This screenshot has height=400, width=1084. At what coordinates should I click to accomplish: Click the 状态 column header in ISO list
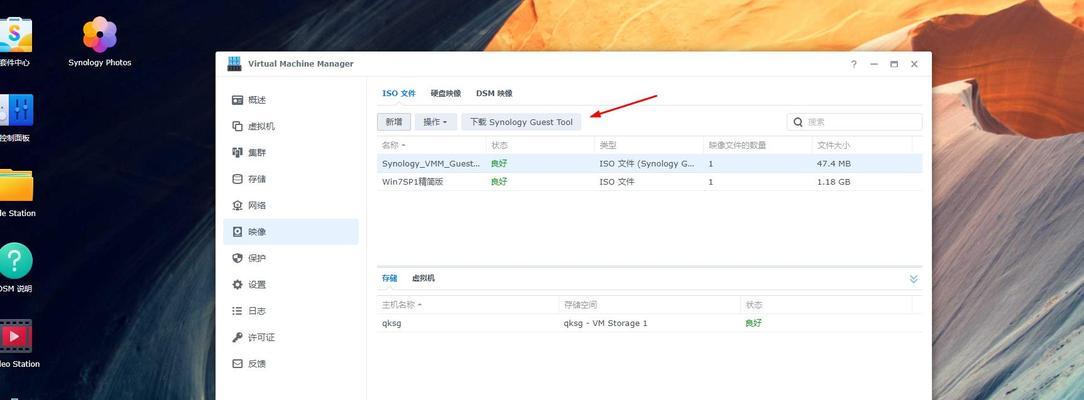(540, 145)
